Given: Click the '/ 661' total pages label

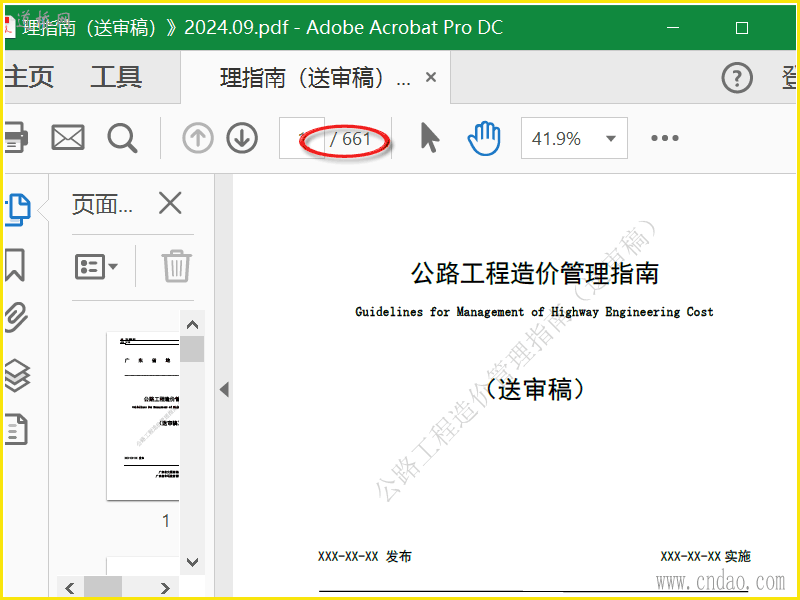Looking at the screenshot, I should 350,138.
